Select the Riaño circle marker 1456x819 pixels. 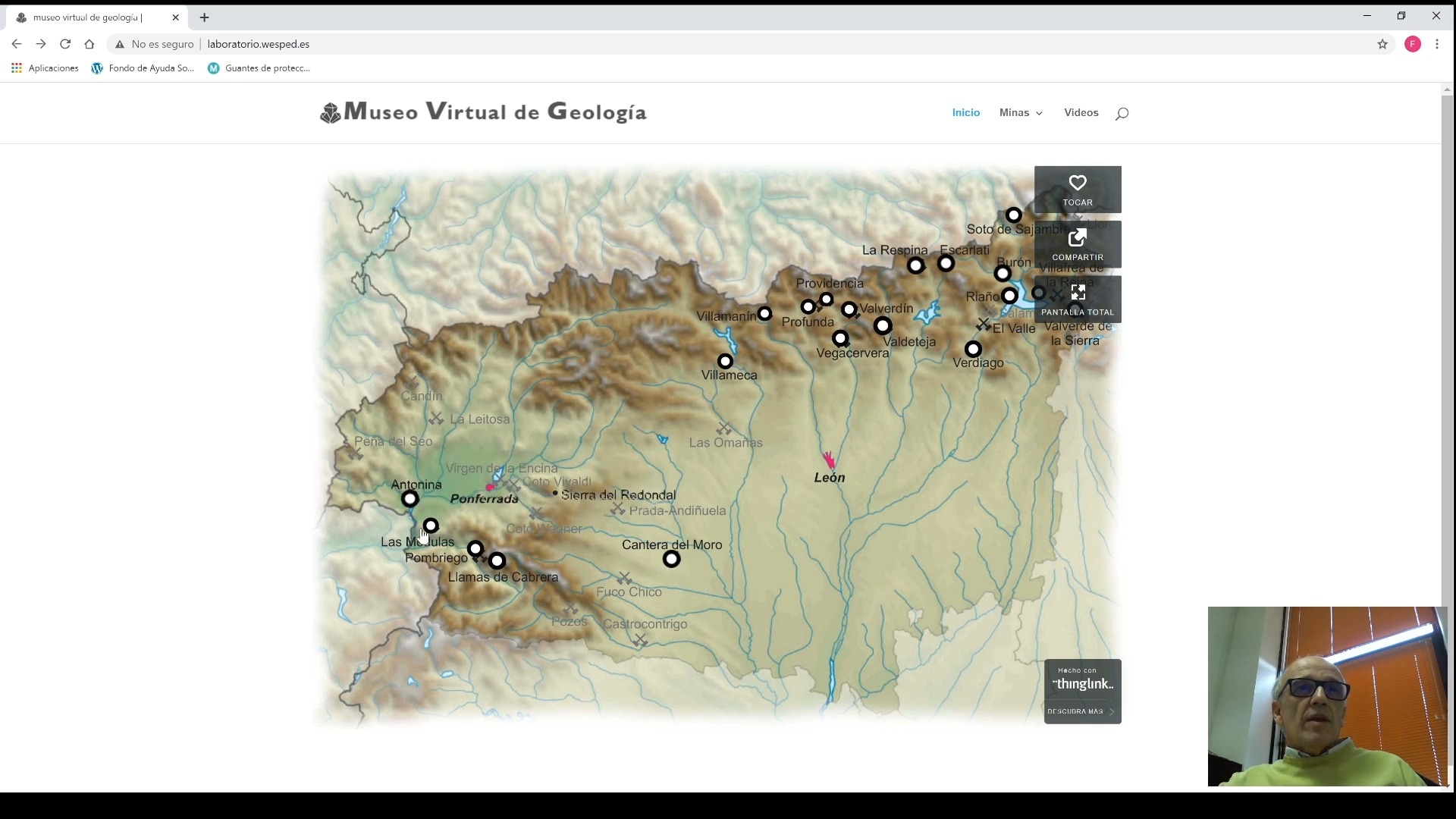pos(1009,296)
